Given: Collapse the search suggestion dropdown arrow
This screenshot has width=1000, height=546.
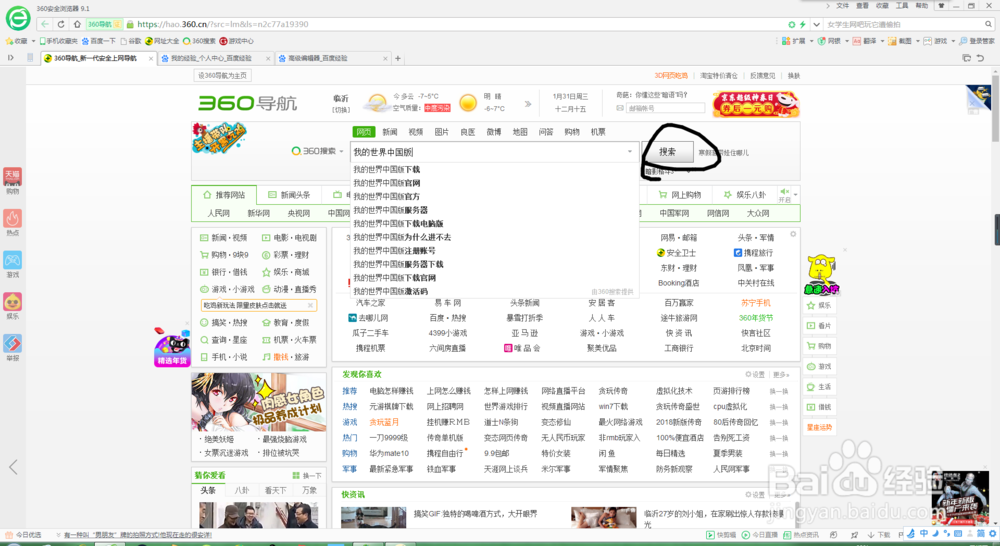Looking at the screenshot, I should tap(629, 152).
